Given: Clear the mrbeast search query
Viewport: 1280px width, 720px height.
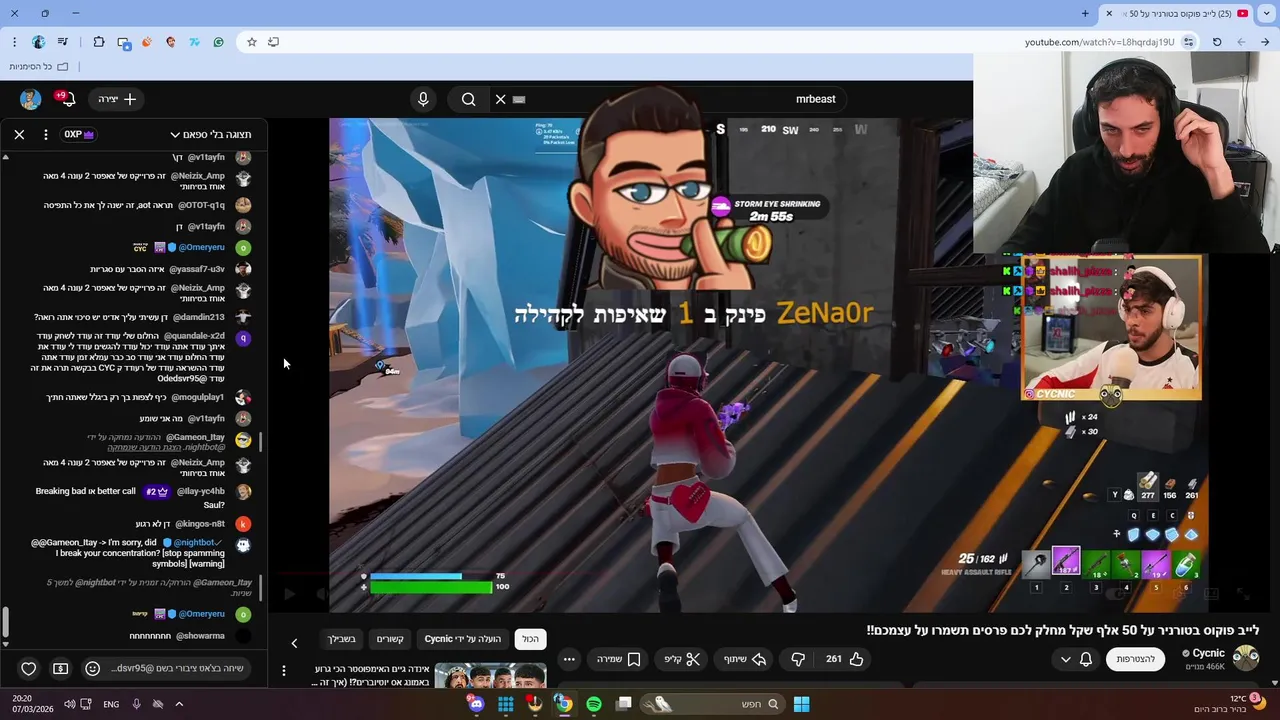Looking at the screenshot, I should (x=501, y=99).
